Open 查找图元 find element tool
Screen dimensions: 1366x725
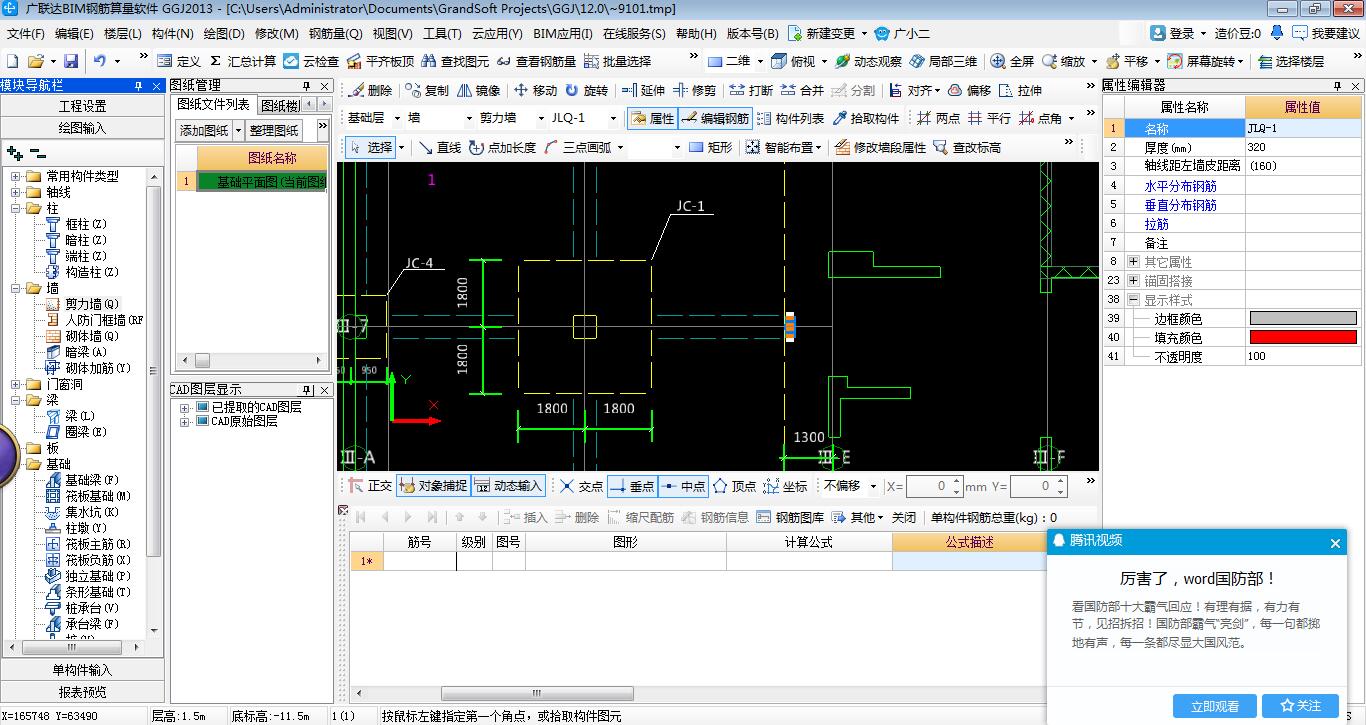click(x=455, y=61)
